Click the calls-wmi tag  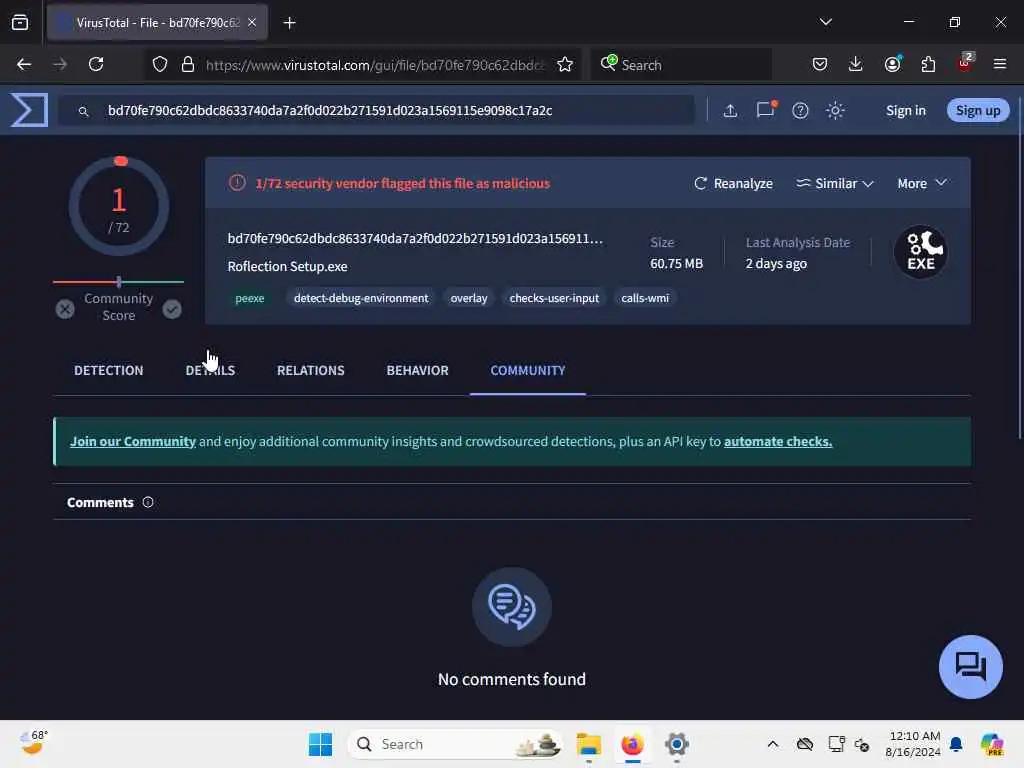pyautogui.click(x=645, y=298)
